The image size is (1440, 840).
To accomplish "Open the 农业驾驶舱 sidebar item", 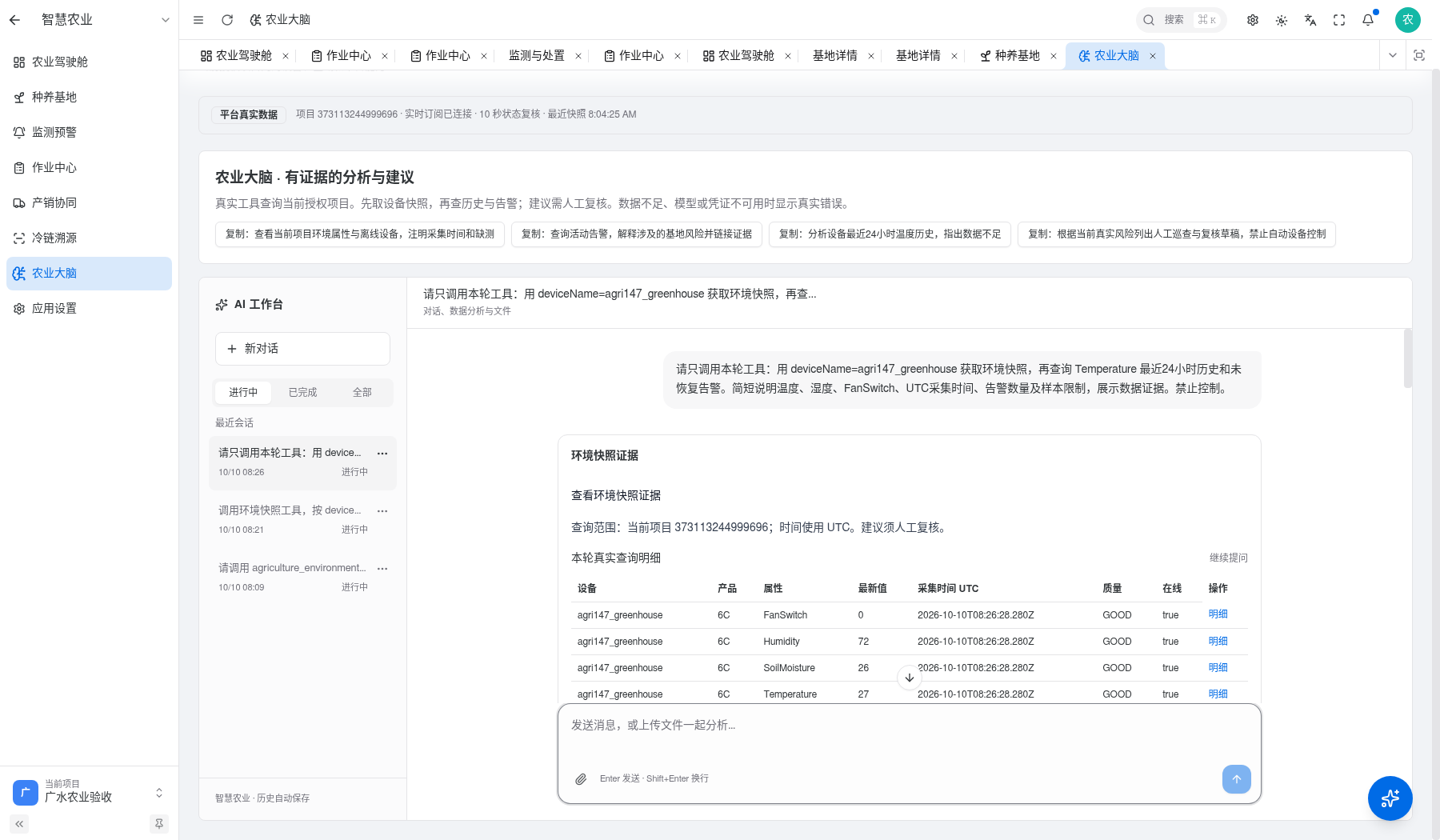I will click(89, 62).
